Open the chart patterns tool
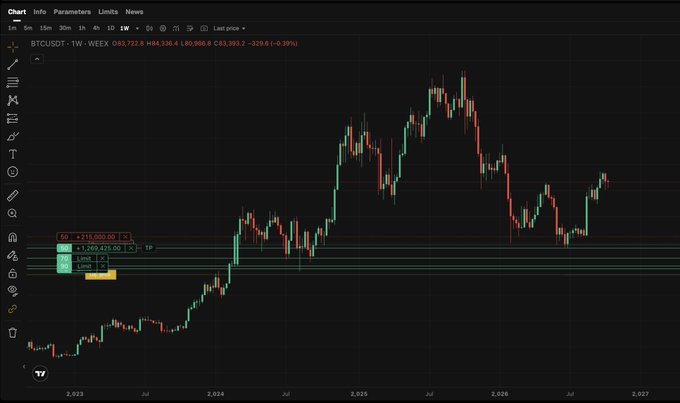Viewport: 680px width, 403px height. click(13, 100)
